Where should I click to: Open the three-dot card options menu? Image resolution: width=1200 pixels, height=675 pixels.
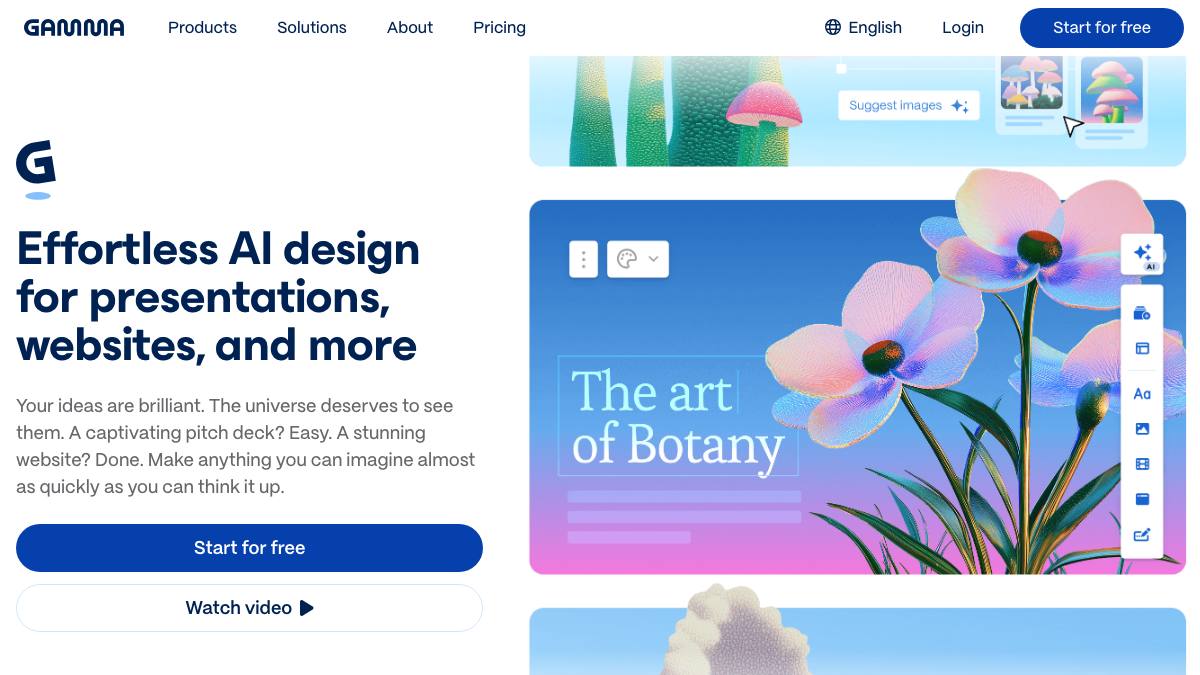point(583,259)
